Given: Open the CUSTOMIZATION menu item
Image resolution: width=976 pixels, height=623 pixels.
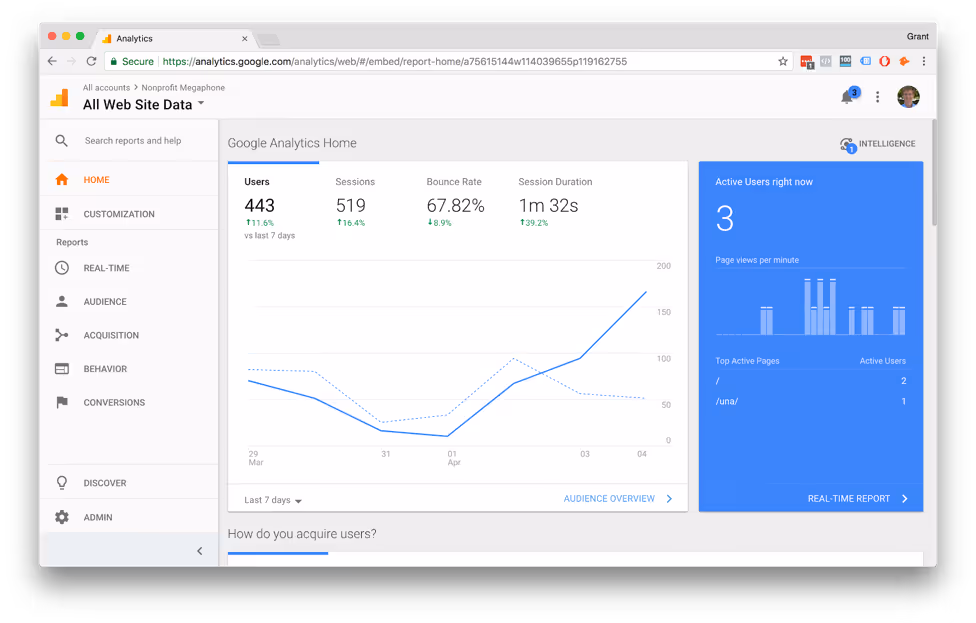Looking at the screenshot, I should (x=129, y=214).
